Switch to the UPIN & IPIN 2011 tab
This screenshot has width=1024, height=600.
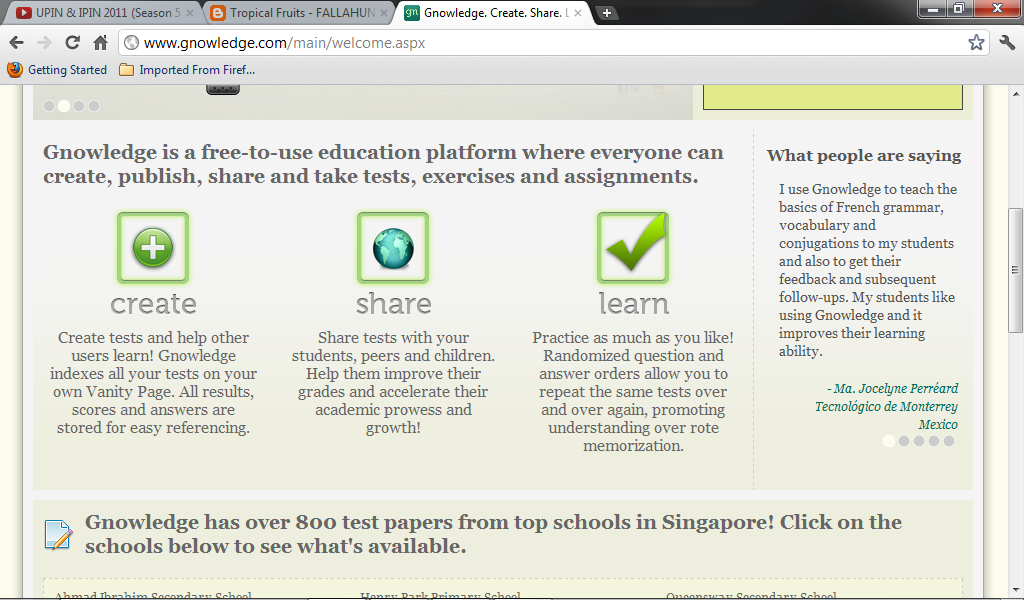tap(104, 12)
